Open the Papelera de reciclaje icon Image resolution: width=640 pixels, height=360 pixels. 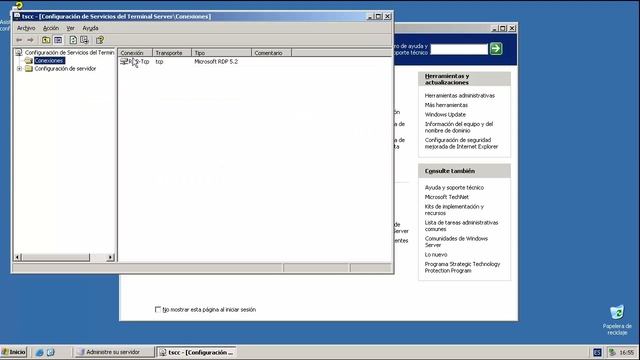[x=617, y=313]
